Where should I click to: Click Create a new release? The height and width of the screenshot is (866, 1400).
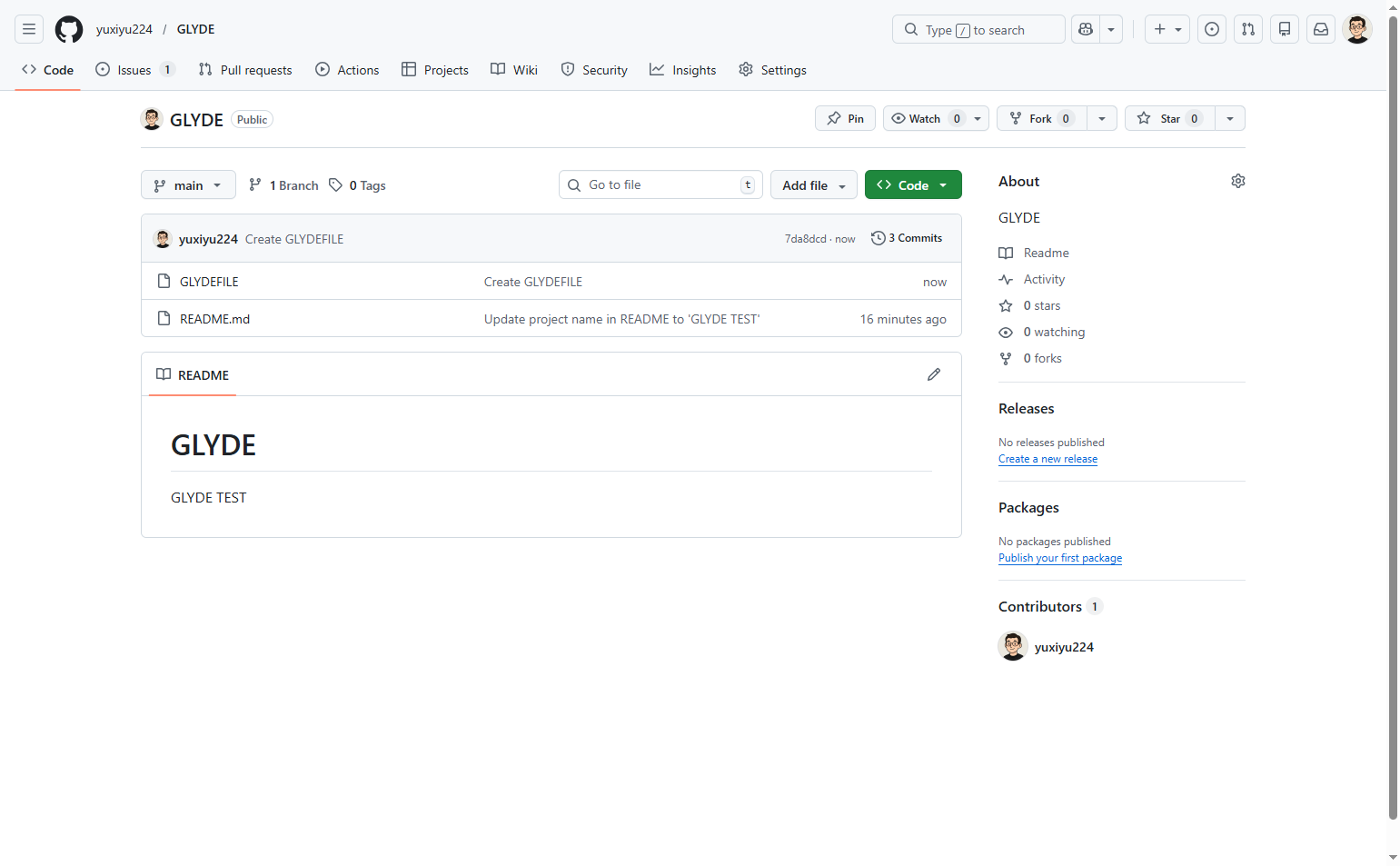[1048, 459]
